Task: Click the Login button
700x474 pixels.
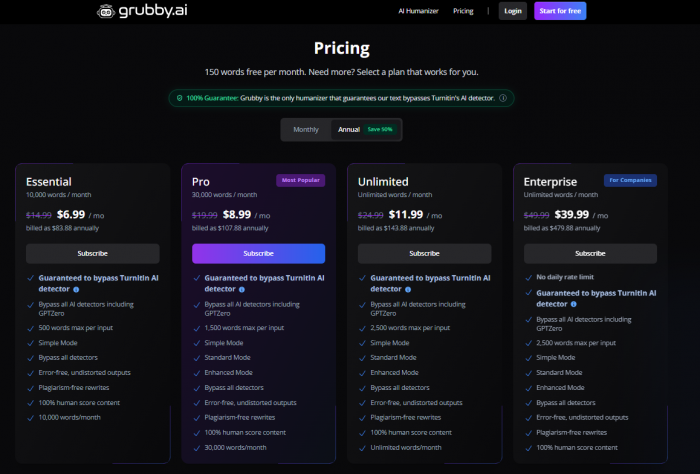Action: click(x=513, y=11)
